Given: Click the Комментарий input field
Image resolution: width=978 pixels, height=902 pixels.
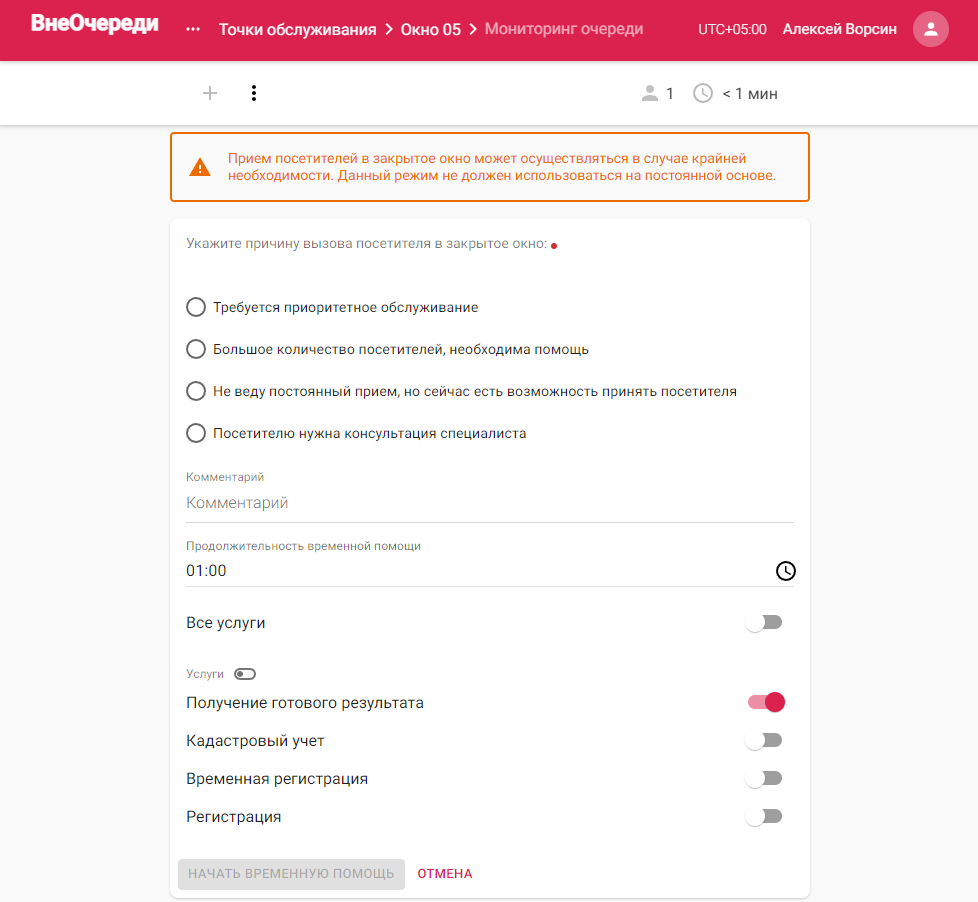Looking at the screenshot, I should pyautogui.click(x=490, y=503).
